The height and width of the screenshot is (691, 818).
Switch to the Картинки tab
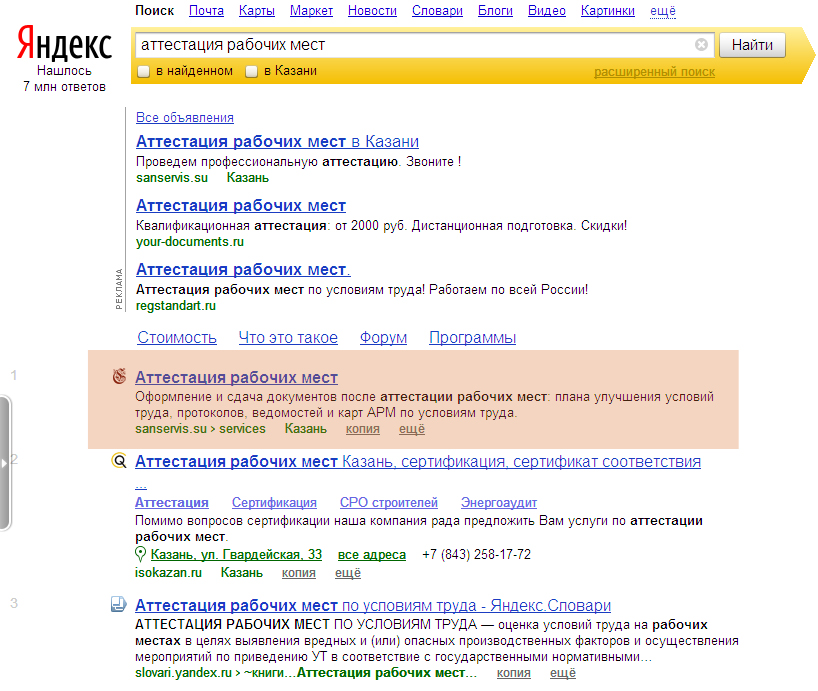point(608,11)
